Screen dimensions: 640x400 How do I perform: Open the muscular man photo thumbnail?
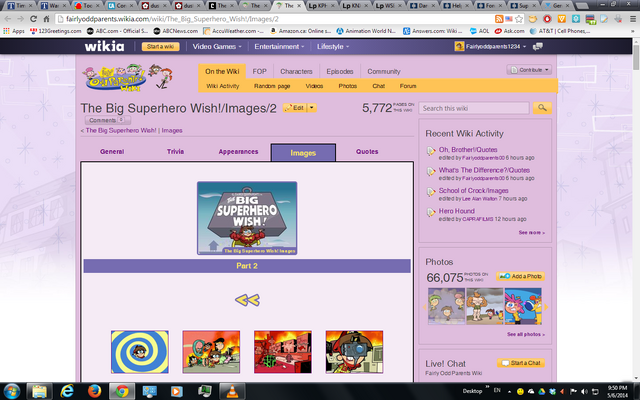point(484,306)
